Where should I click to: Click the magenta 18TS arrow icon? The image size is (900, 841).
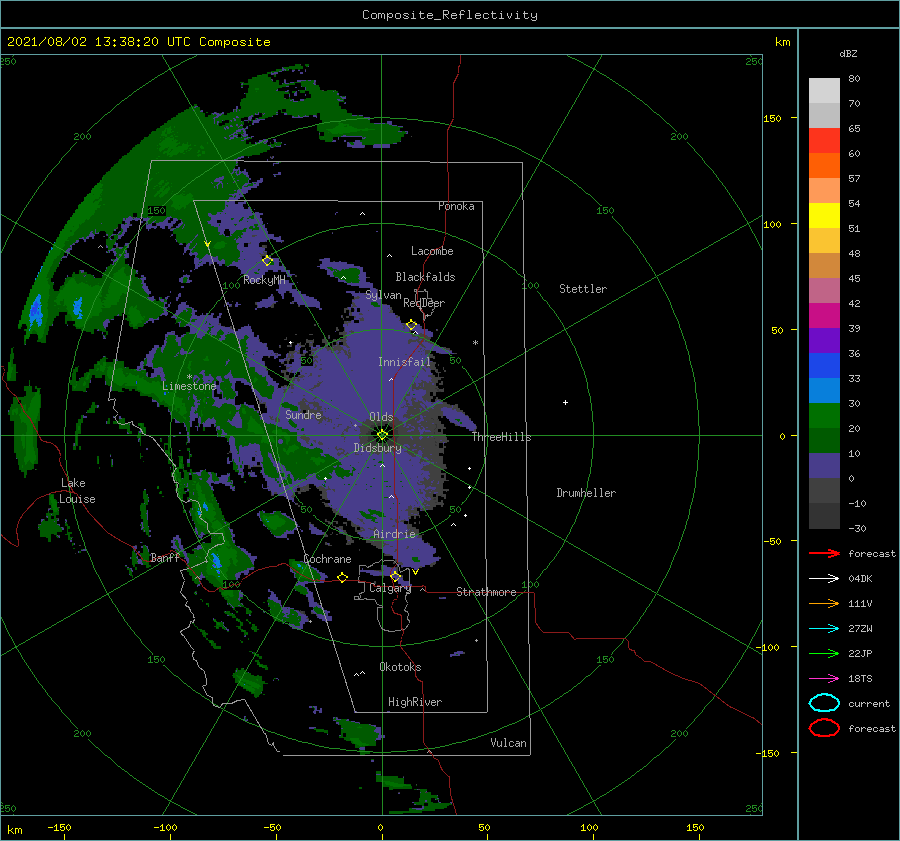click(824, 679)
